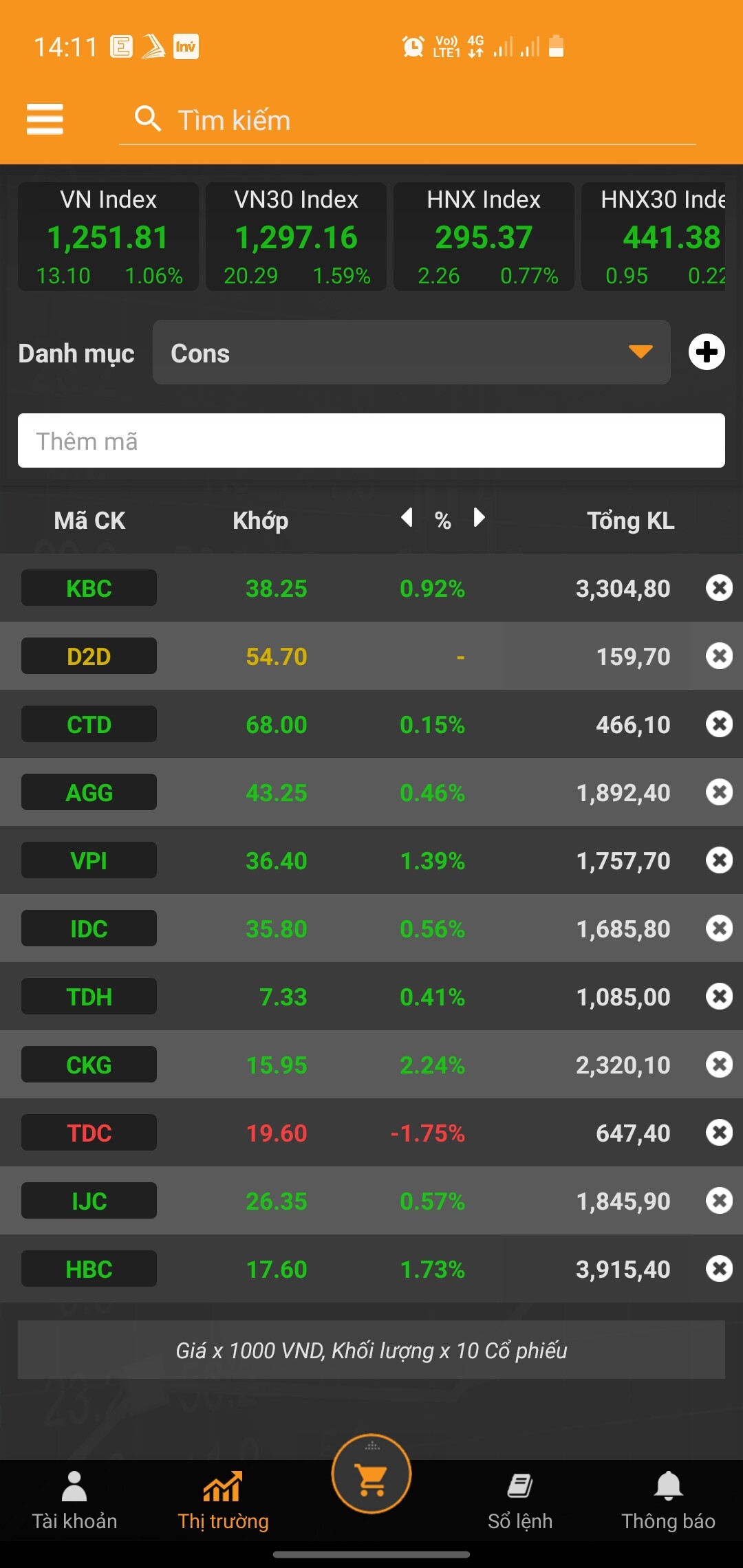Screen dimensions: 743x1568
Task: Open the HNX Index card
Action: [484, 237]
